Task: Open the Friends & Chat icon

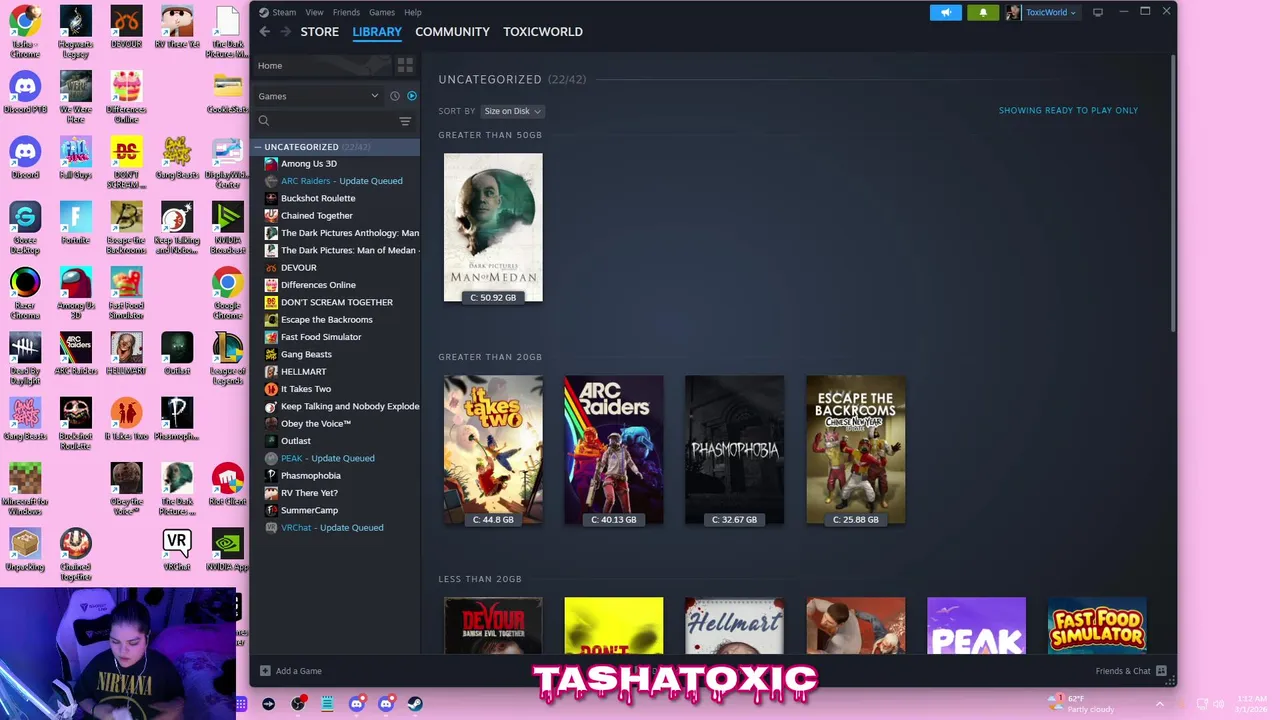Action: (x=1161, y=671)
